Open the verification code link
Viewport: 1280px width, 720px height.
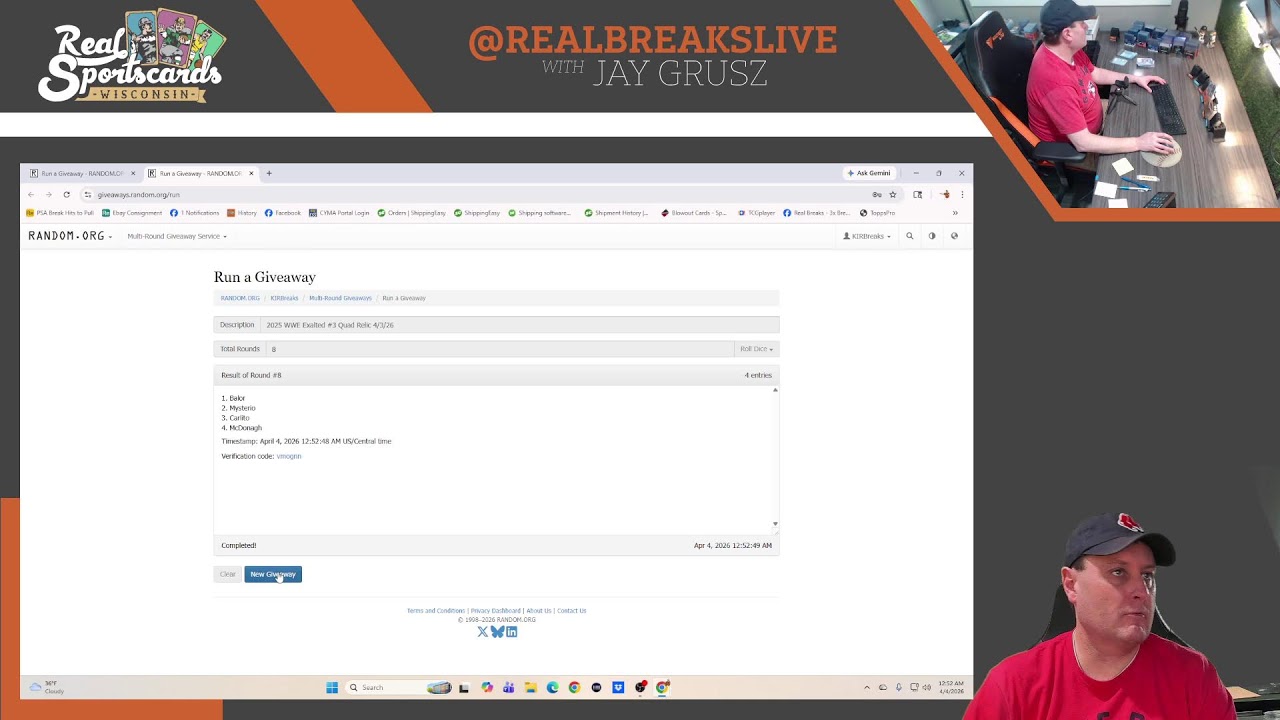coord(289,456)
